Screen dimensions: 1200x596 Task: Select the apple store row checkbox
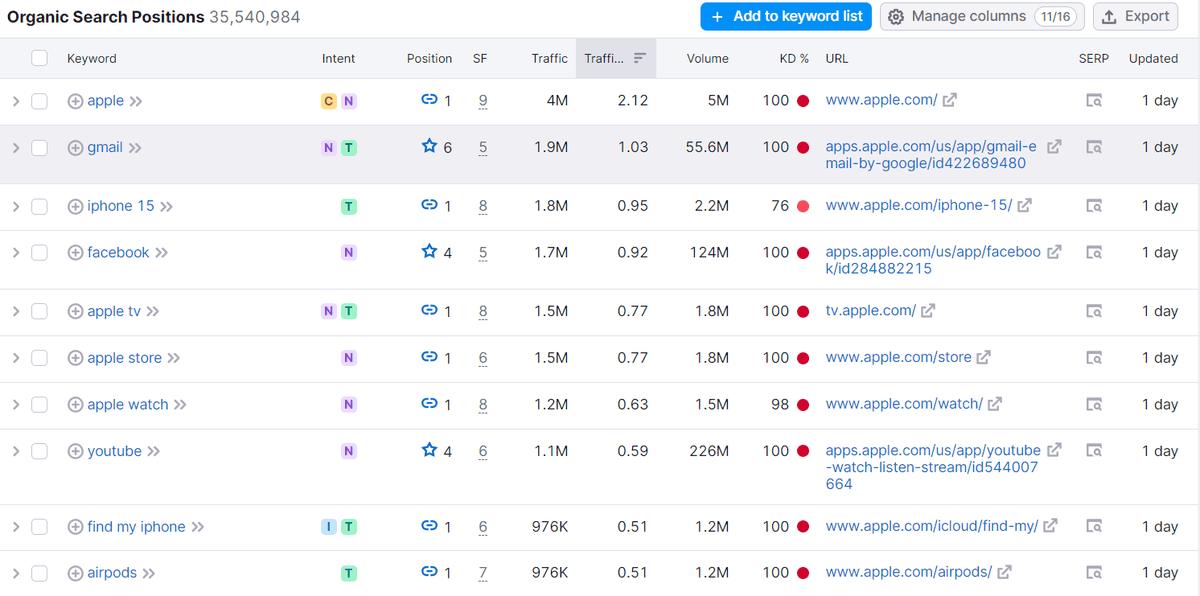coord(39,358)
